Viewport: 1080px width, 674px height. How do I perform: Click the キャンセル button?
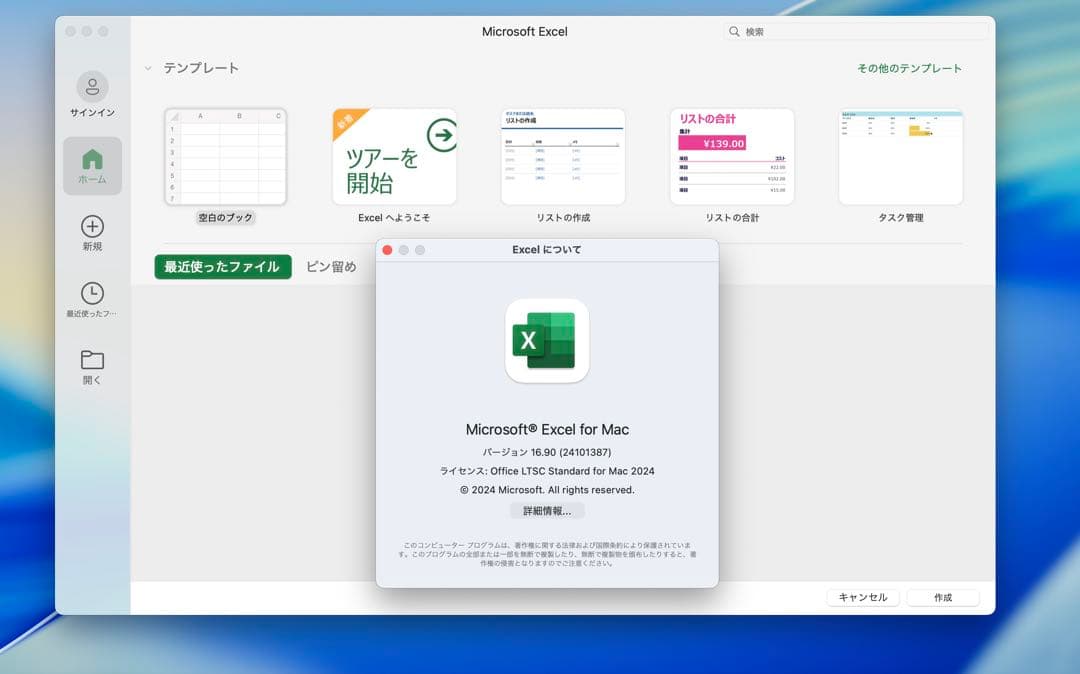click(862, 597)
